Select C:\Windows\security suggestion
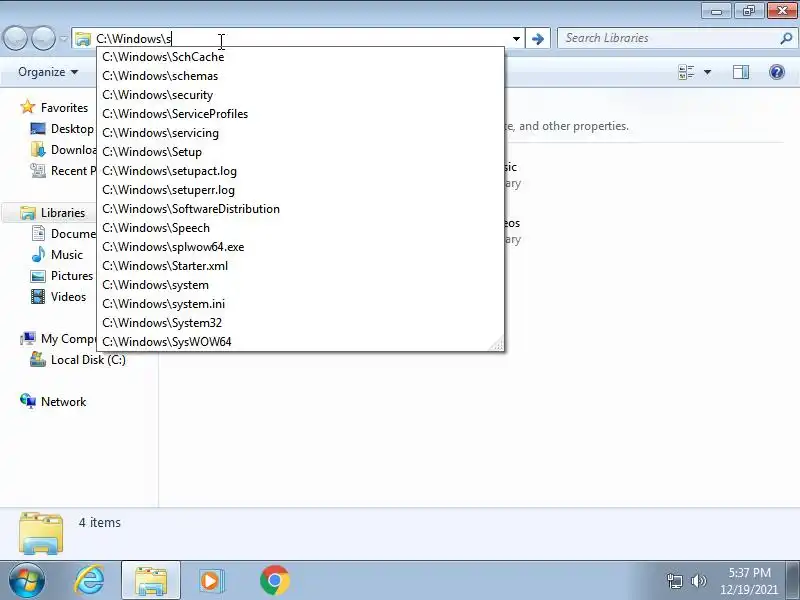800x600 pixels. pyautogui.click(x=301, y=95)
